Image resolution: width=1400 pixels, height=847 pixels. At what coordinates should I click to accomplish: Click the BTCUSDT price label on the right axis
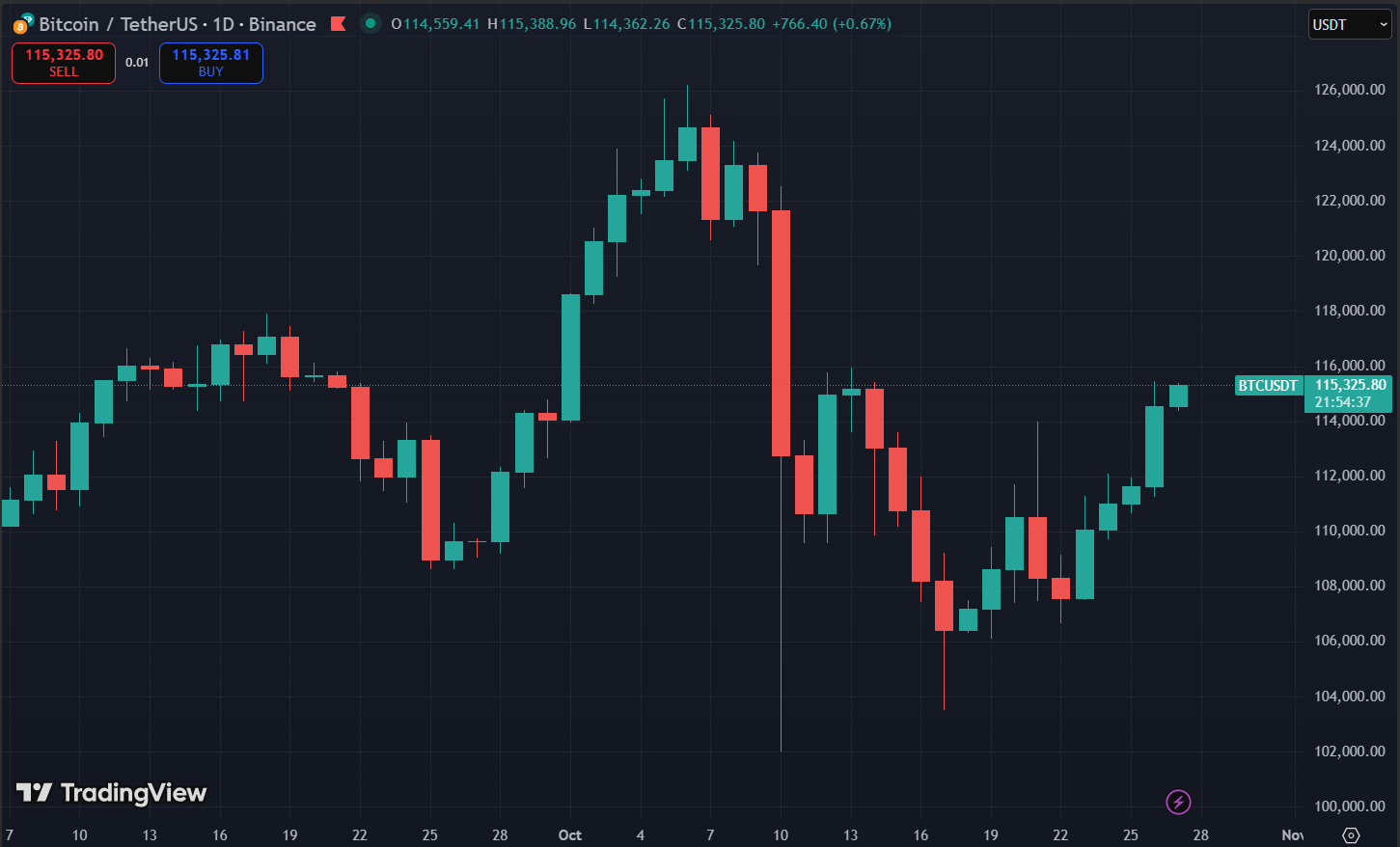pos(1268,385)
